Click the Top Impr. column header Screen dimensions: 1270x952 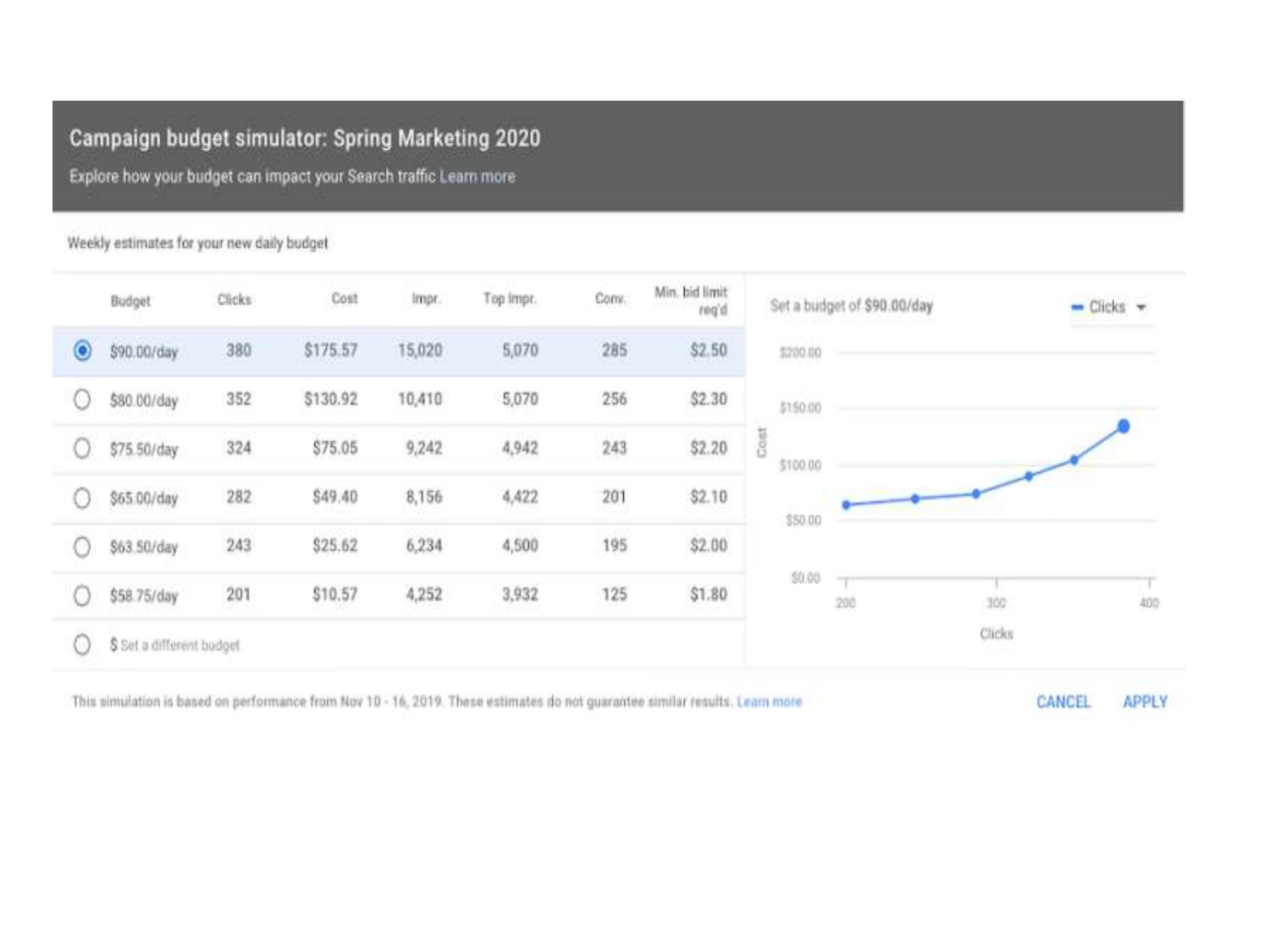tap(509, 299)
